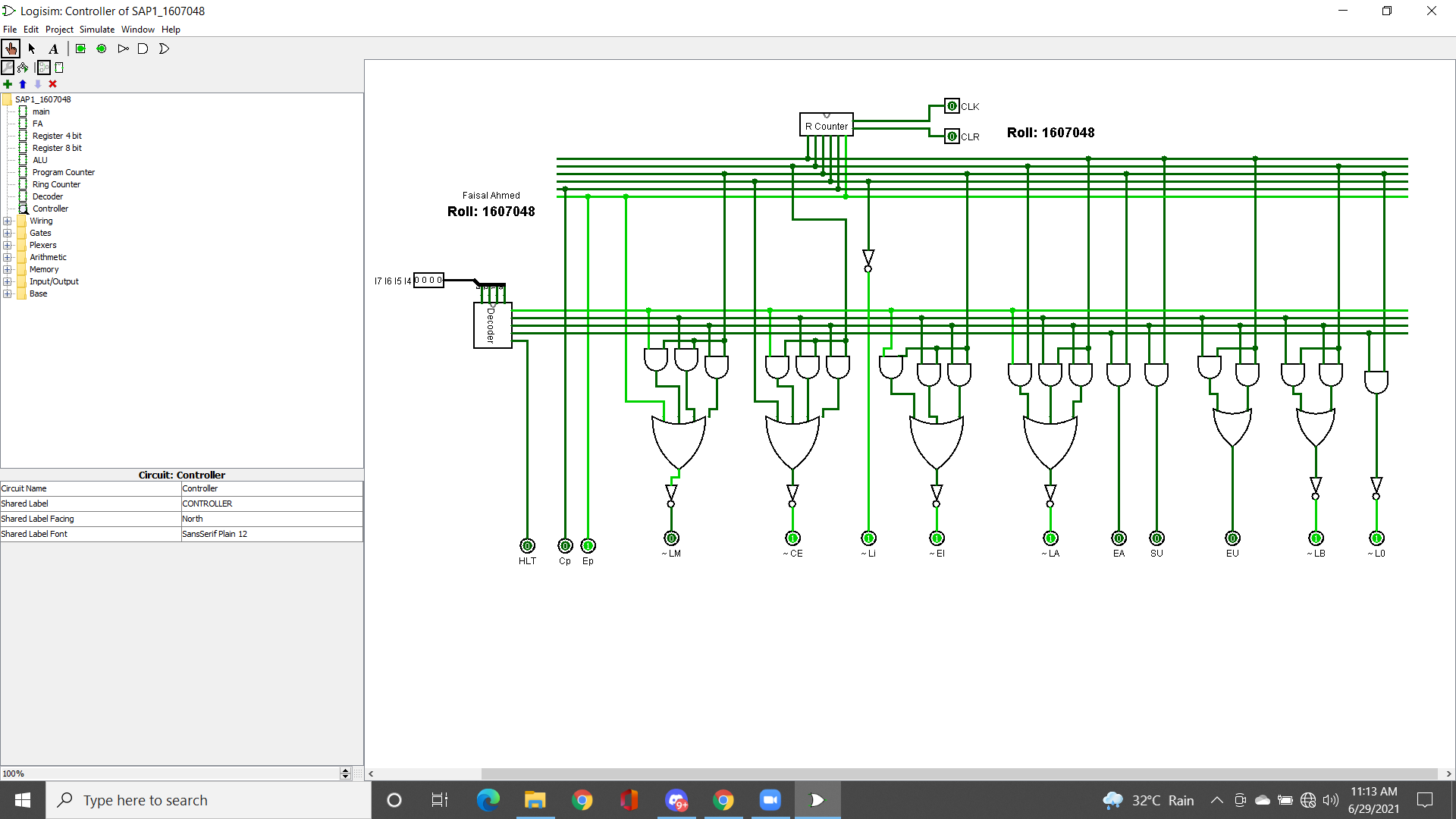The height and width of the screenshot is (819, 1456).
Task: Select ALU circuit in tree
Action: point(39,160)
